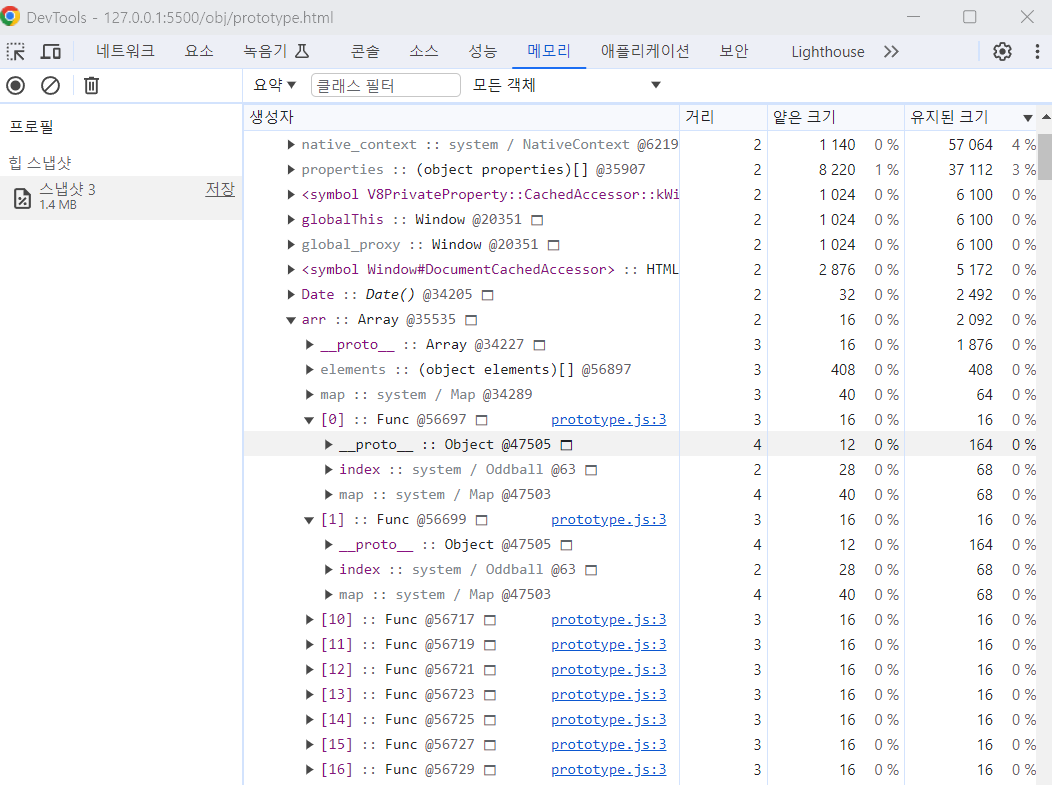This screenshot has width=1052, height=785.
Task: Expand the [10] :: Func @56717 row
Action: click(309, 620)
